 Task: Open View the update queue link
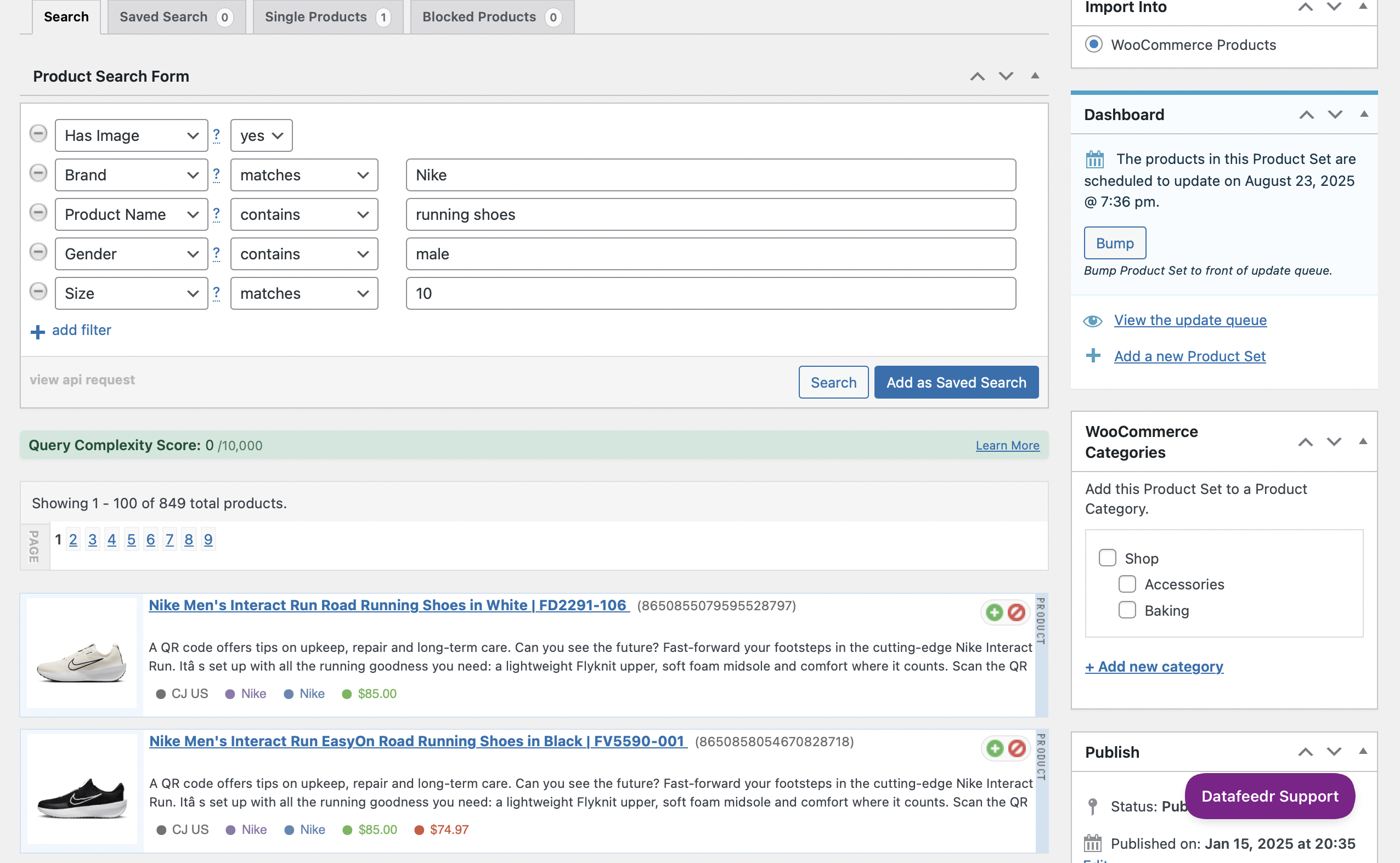tap(1190, 320)
